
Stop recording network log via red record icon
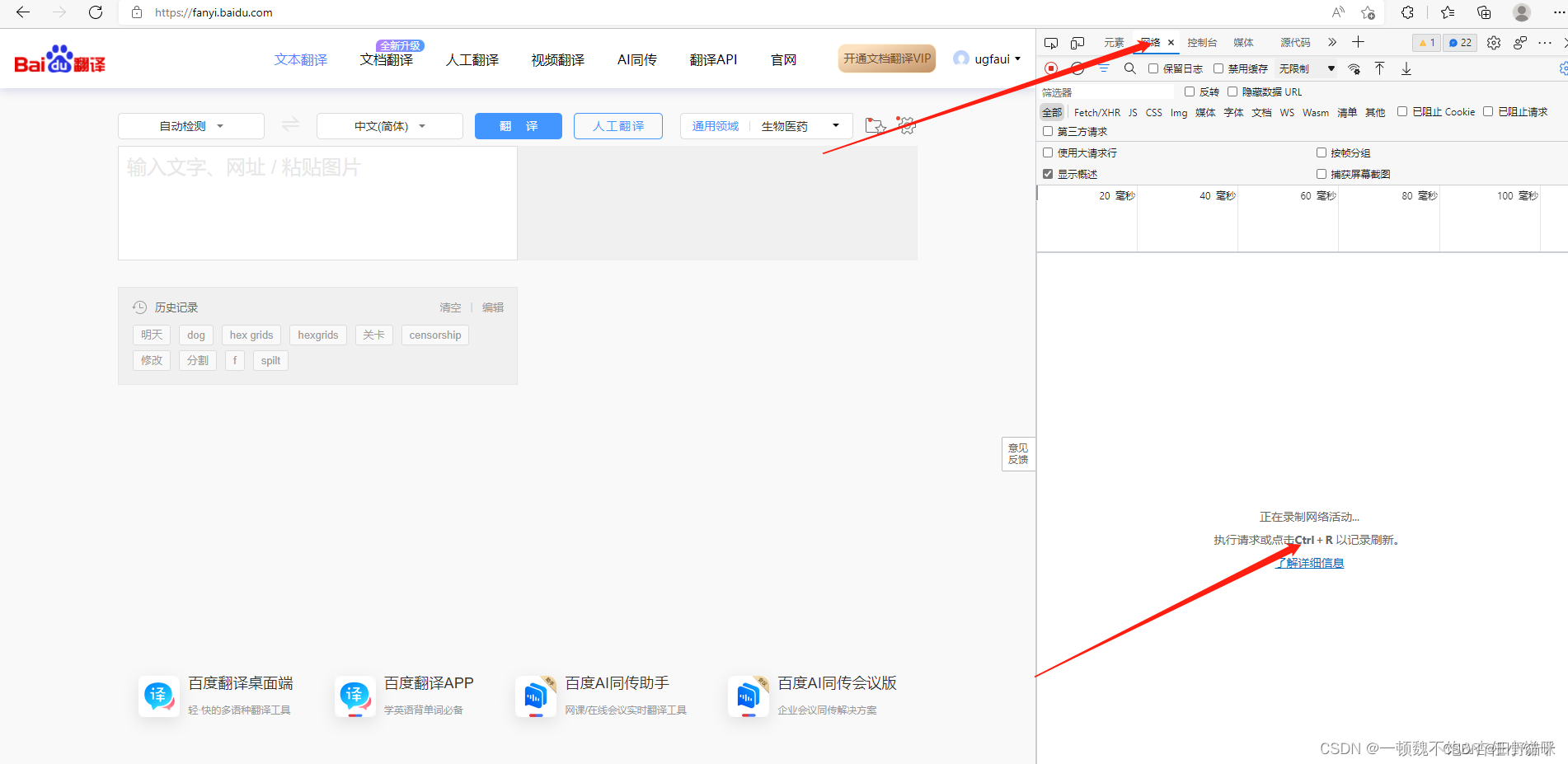point(1049,68)
